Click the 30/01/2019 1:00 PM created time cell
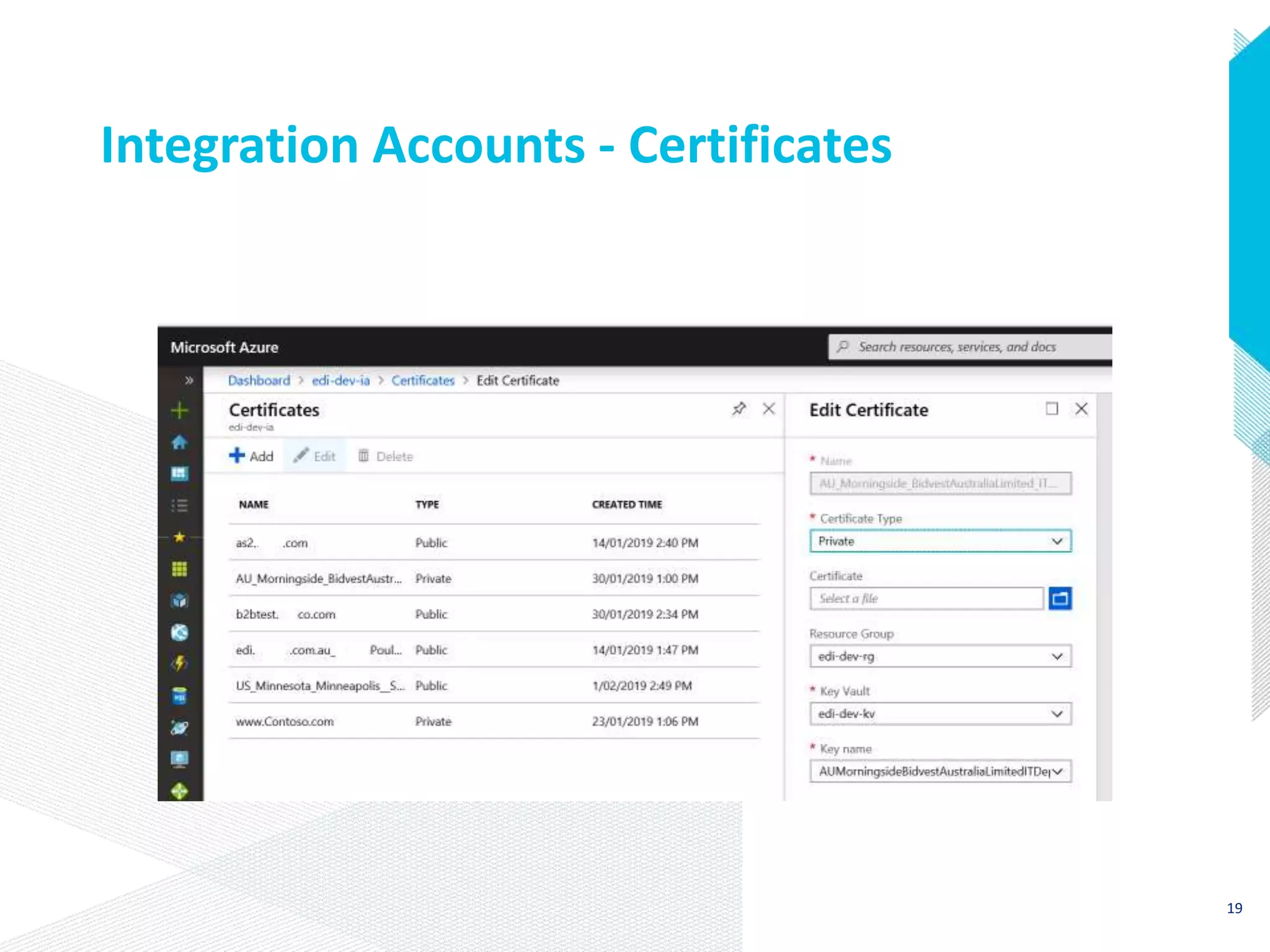 click(645, 579)
